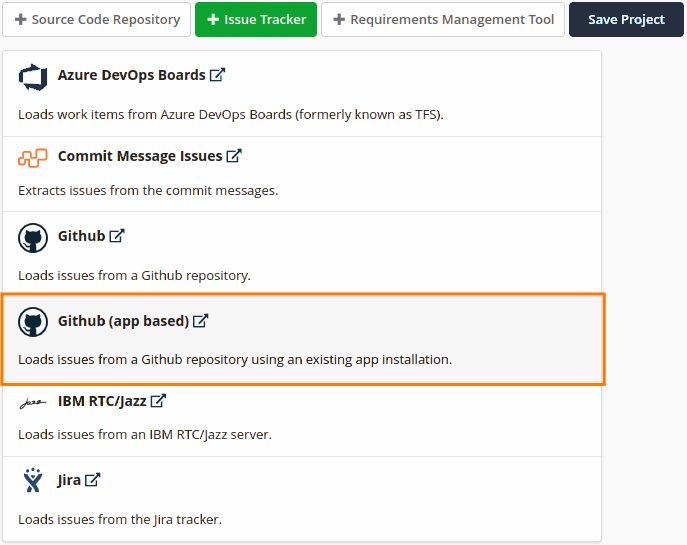Select Commit Message Issues title

pos(140,156)
